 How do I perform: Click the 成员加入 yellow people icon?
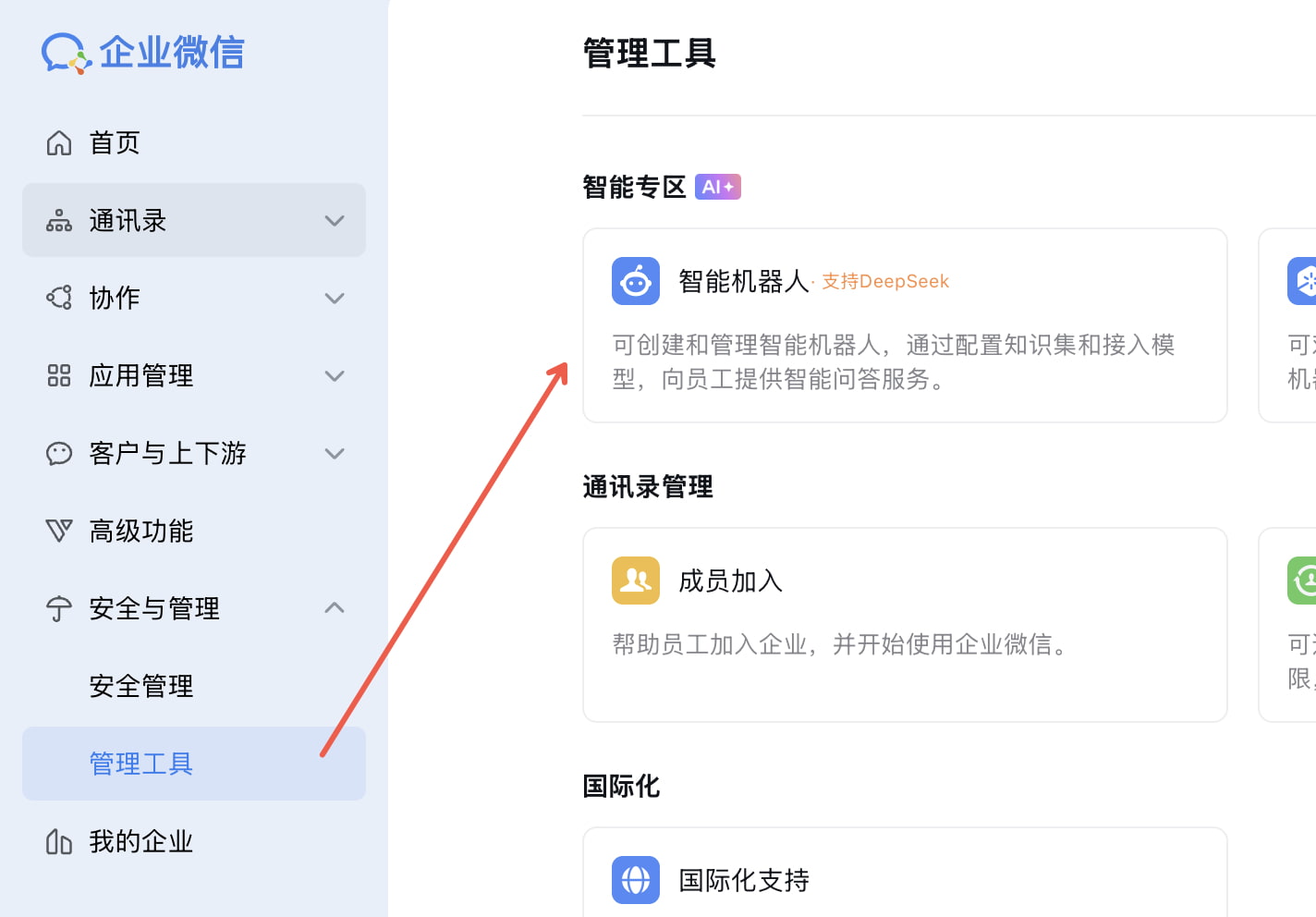click(636, 581)
